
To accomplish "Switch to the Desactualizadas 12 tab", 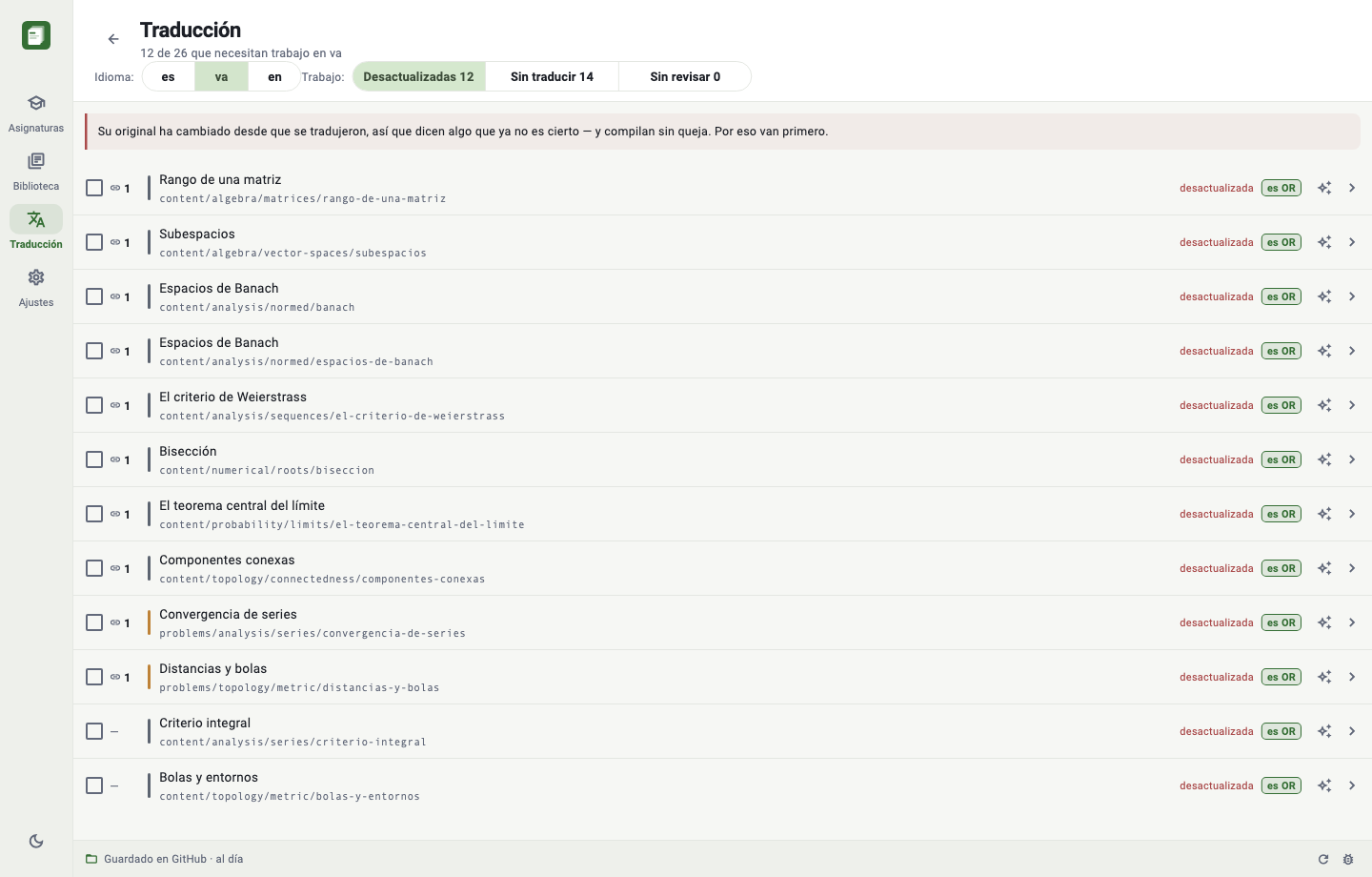I will click(419, 76).
